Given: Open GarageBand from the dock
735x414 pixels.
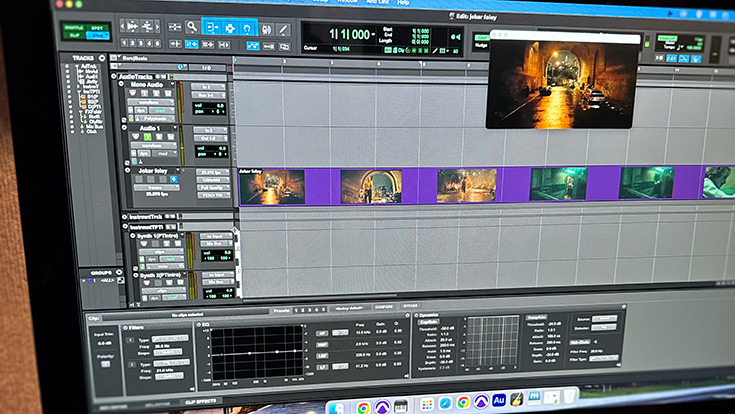Looking at the screenshot, I should click(x=516, y=400).
